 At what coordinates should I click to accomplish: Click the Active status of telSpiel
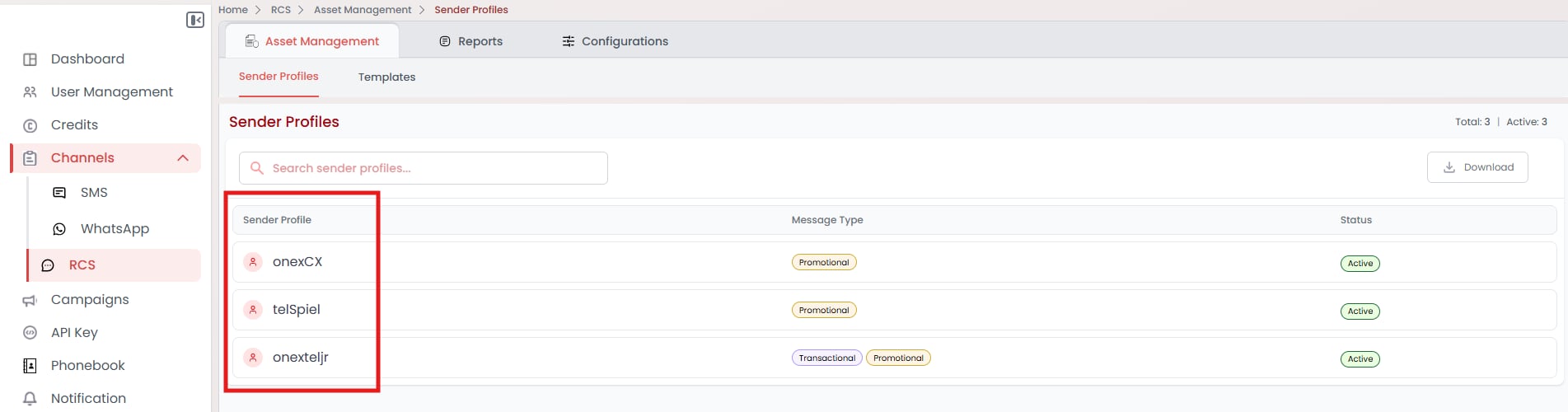pos(1360,311)
